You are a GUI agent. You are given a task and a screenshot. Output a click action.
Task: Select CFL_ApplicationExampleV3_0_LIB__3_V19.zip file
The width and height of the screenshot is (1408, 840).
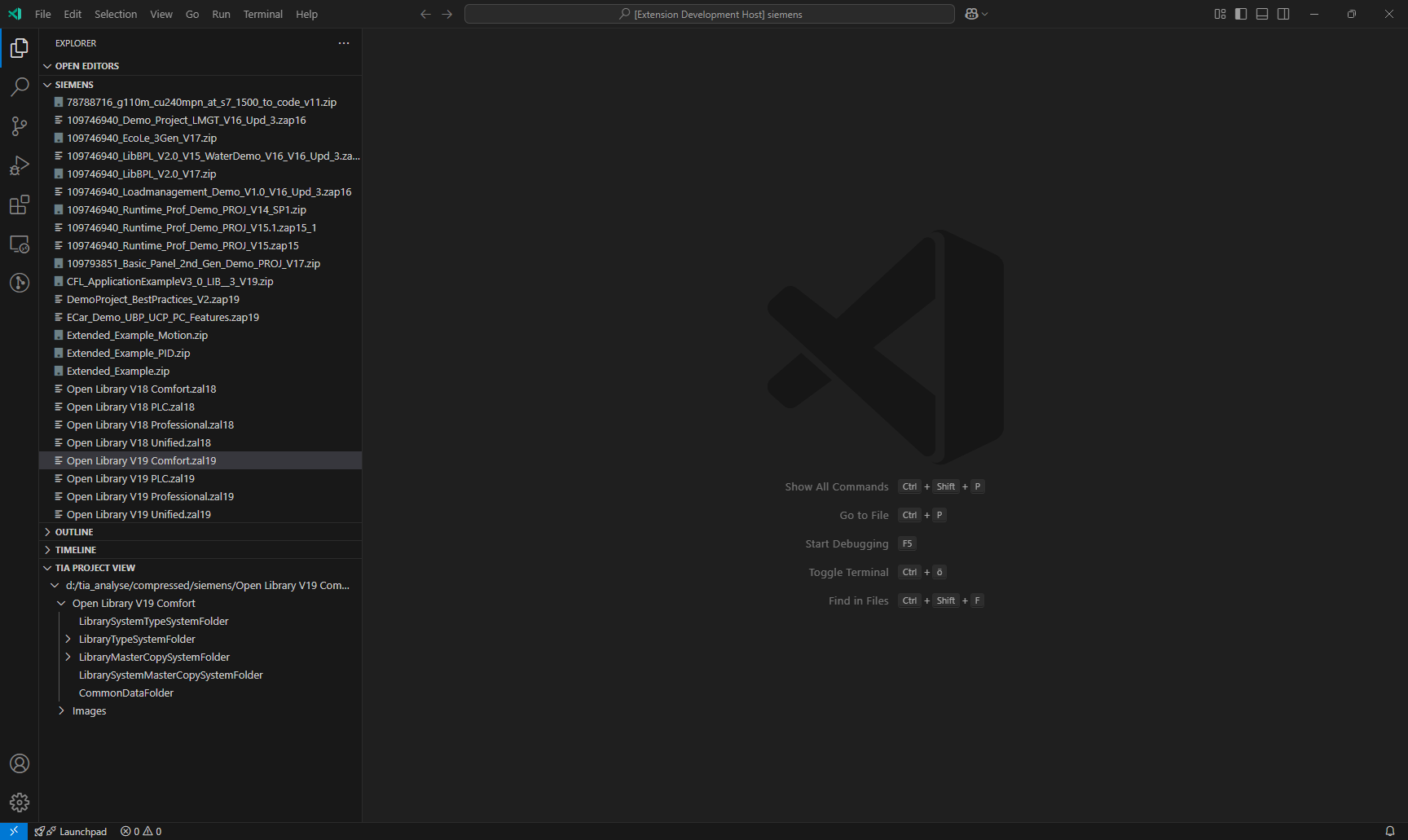click(200, 281)
